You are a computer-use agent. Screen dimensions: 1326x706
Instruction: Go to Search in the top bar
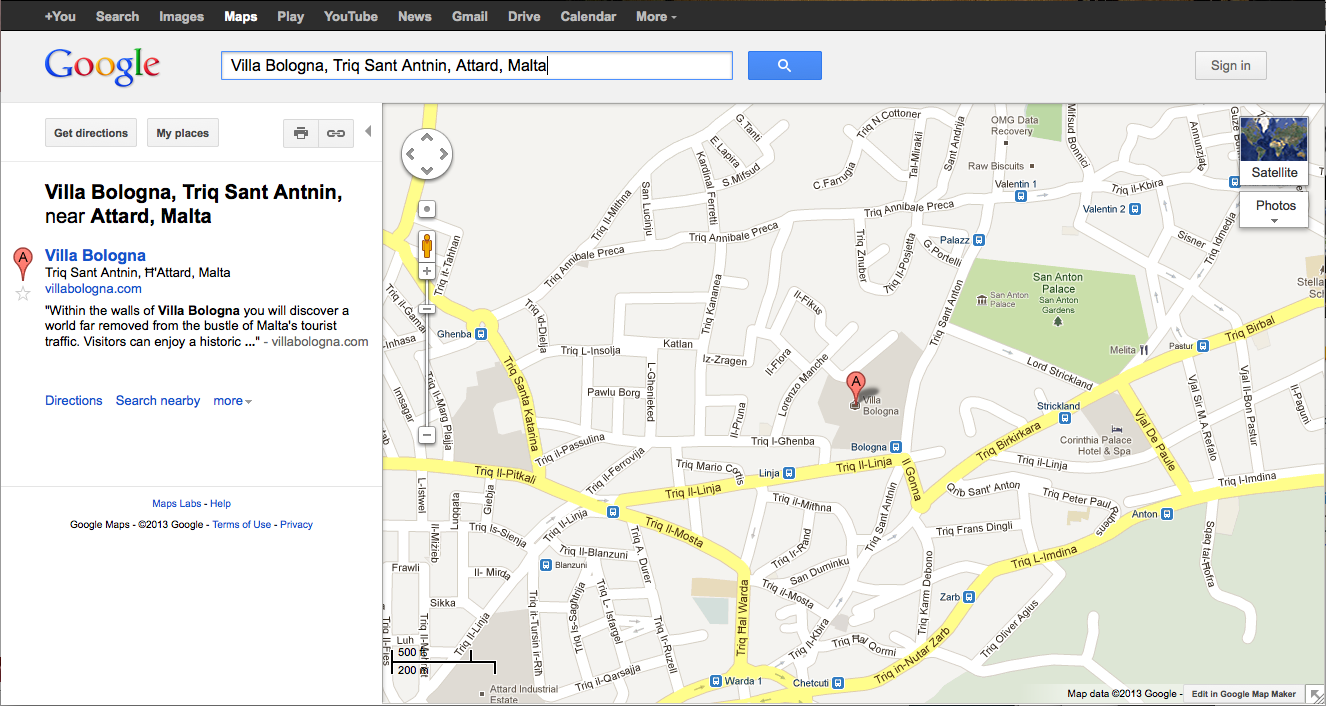[118, 16]
